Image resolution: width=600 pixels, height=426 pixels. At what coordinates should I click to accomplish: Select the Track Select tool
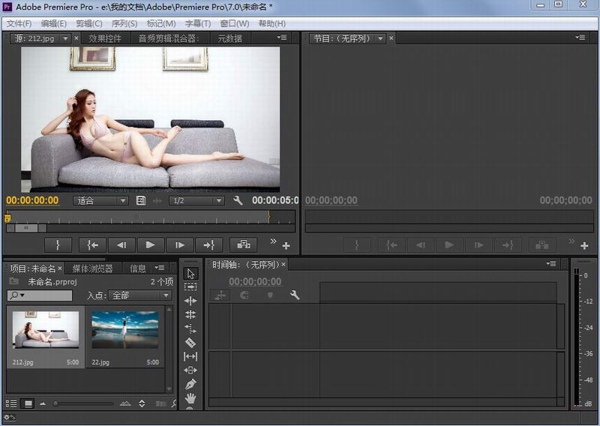tap(191, 287)
